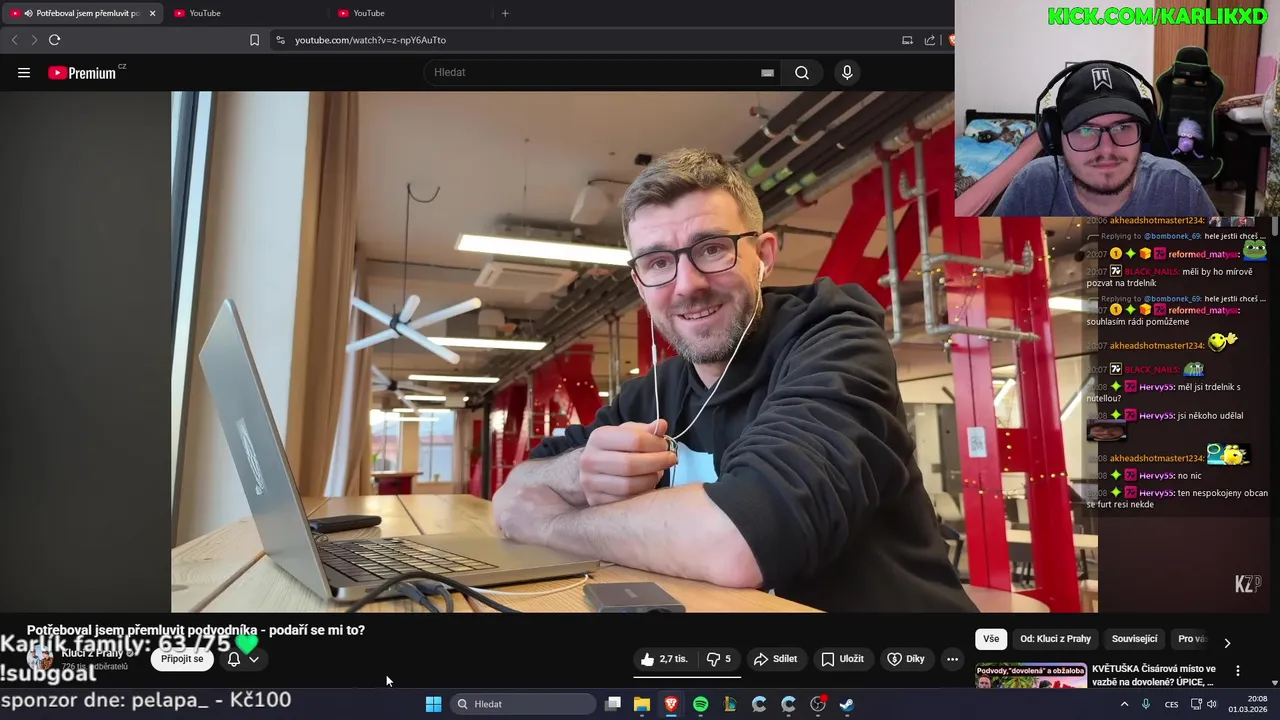Select the 'Od: Kluci z Prahy' chip
The image size is (1280, 720).
click(x=1055, y=639)
